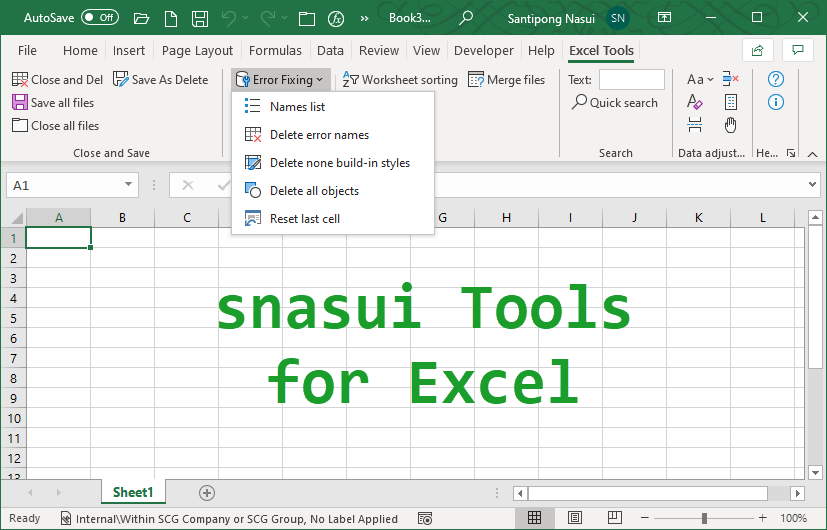Click the sheet document icon in Data adjust group
The image size is (827, 530).
click(x=730, y=102)
